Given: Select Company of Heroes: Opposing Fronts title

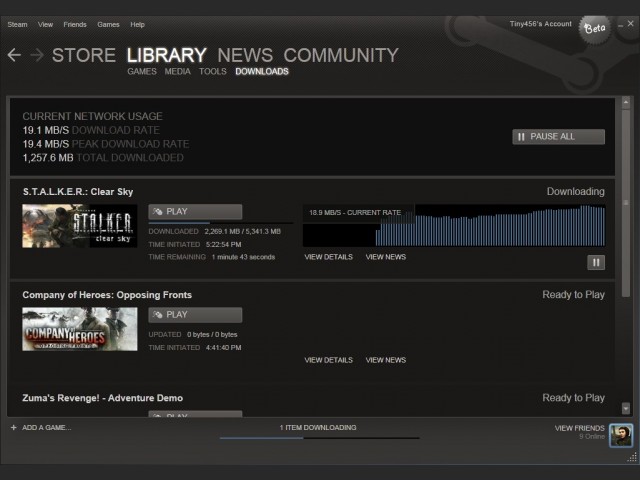Looking at the screenshot, I should coord(107,295).
